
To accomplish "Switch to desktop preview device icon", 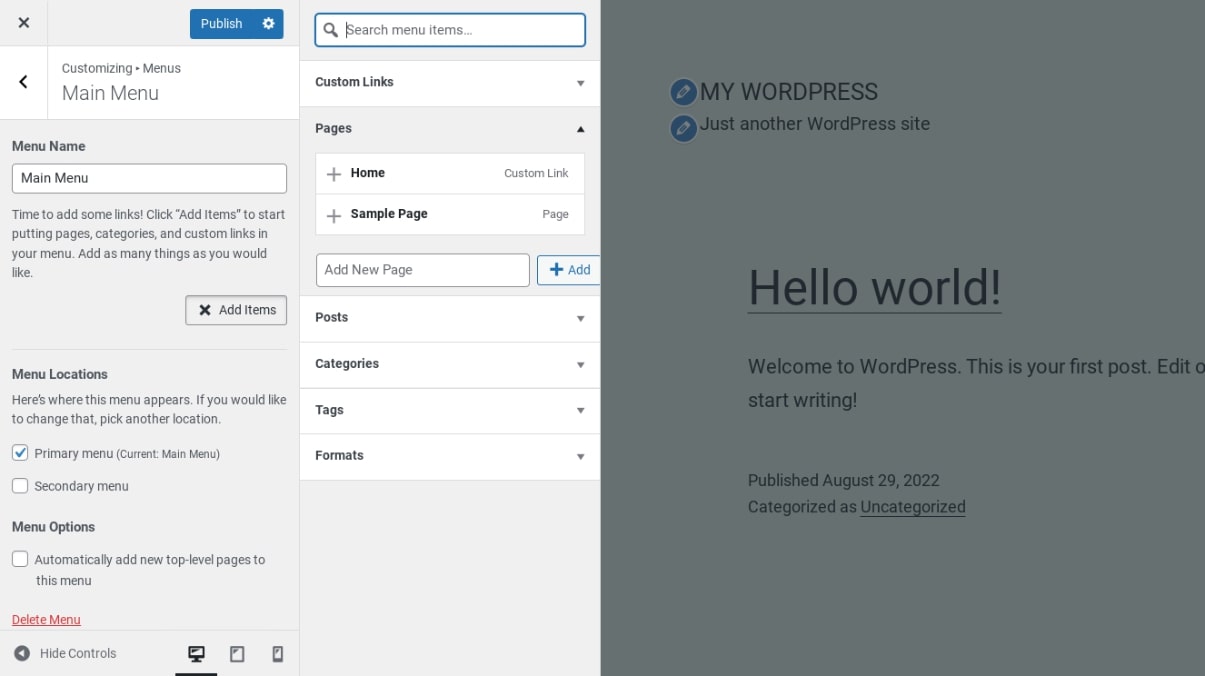I will pos(197,654).
